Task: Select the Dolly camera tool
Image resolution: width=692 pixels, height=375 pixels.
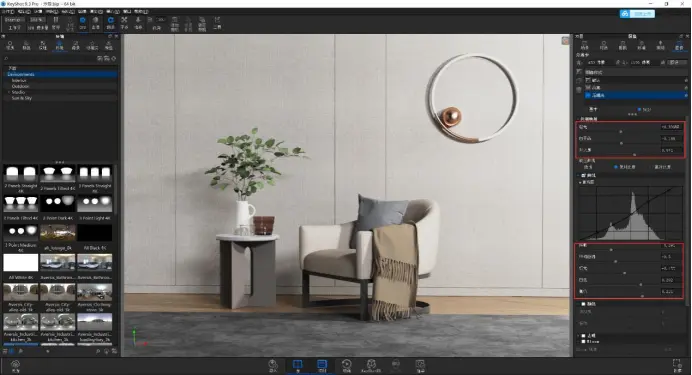Action: [x=138, y=22]
